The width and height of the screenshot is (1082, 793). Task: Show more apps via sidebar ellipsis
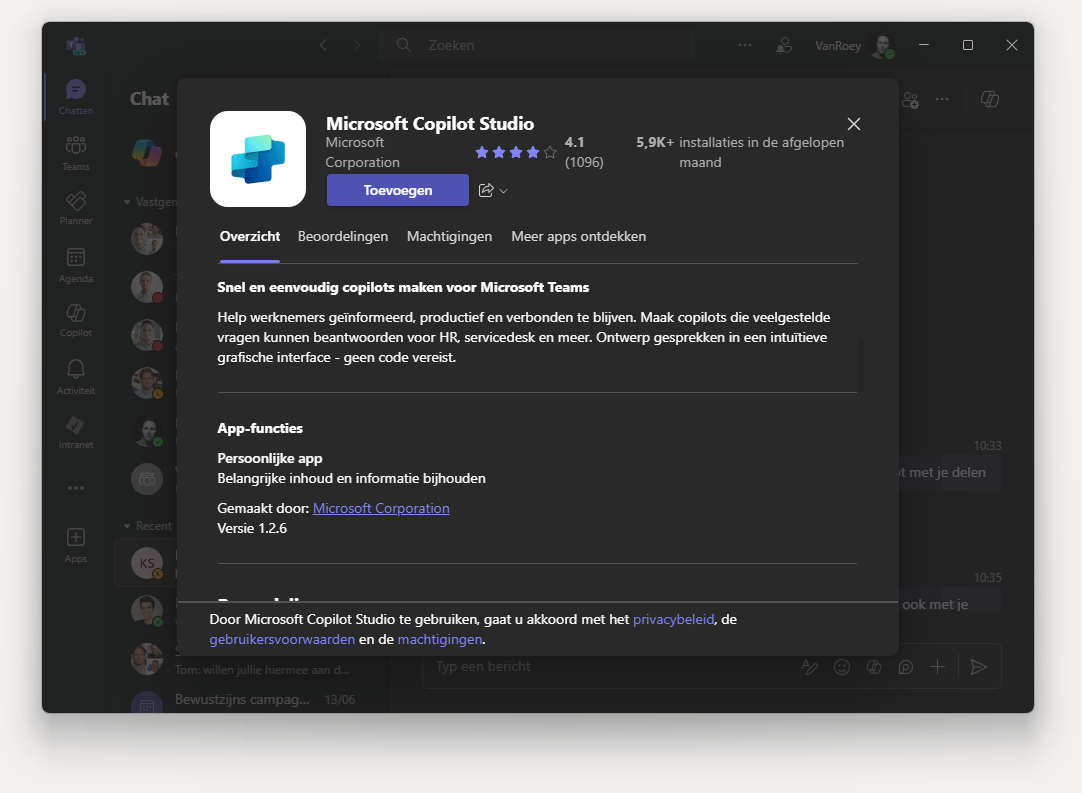click(x=76, y=488)
